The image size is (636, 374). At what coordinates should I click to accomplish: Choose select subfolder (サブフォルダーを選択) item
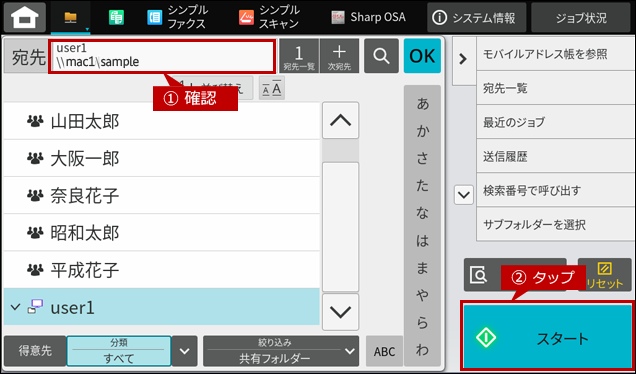pyautogui.click(x=556, y=224)
